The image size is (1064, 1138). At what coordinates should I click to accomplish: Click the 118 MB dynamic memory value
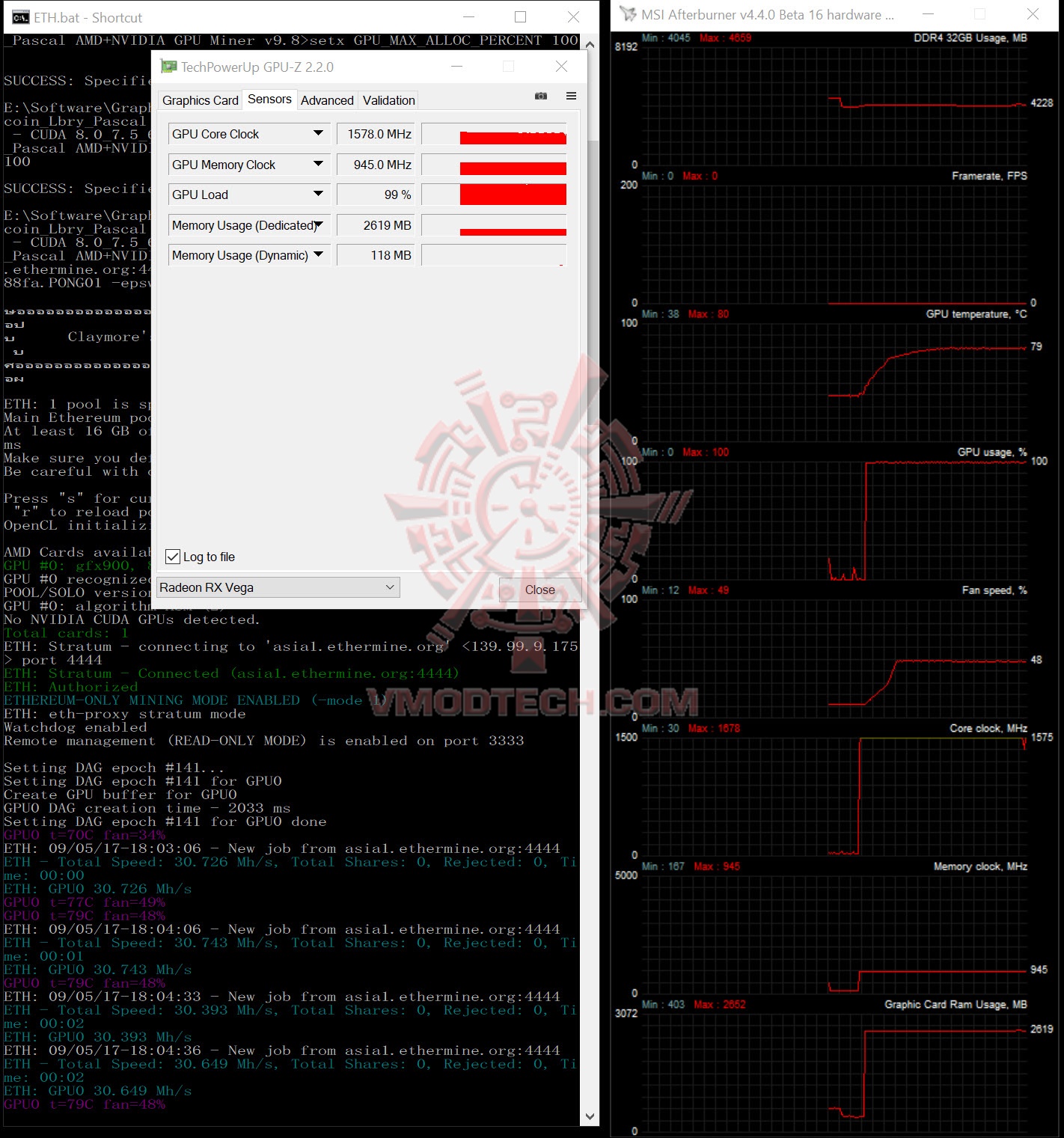click(x=376, y=255)
